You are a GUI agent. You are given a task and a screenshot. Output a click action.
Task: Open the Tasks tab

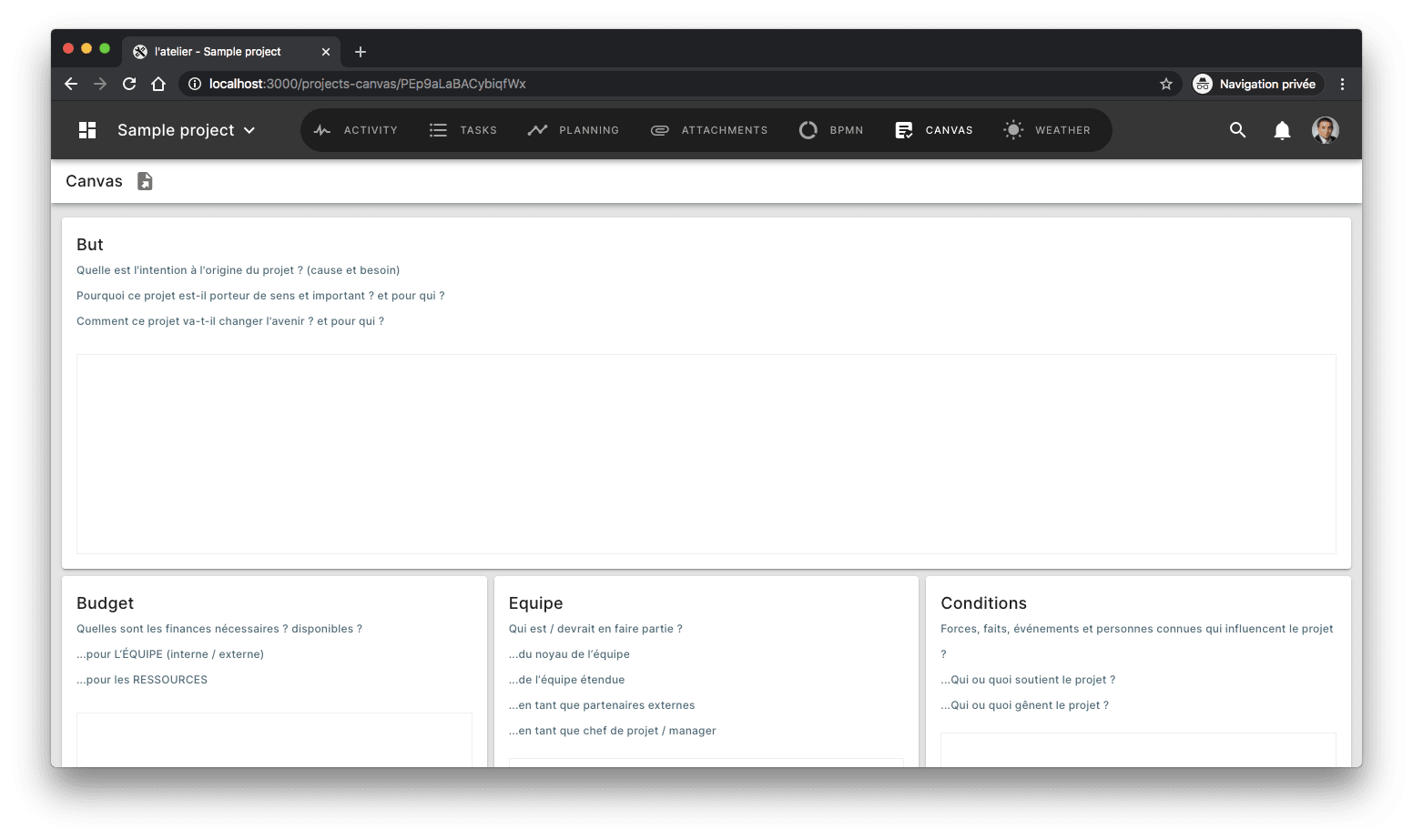[x=463, y=130]
